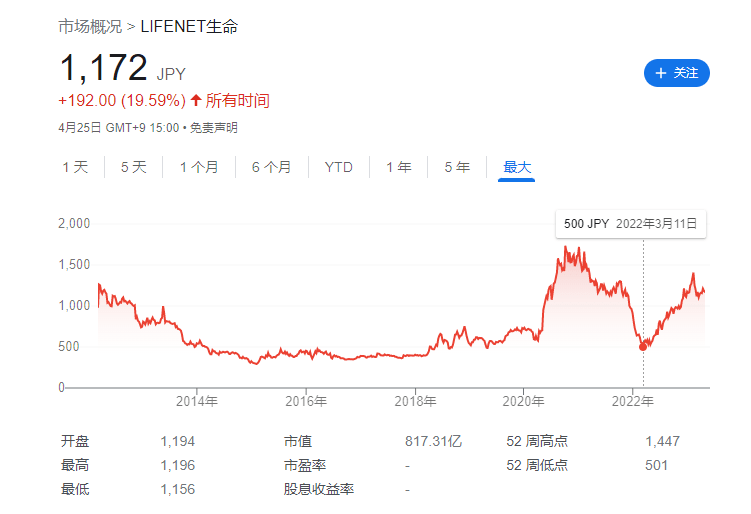The width and height of the screenshot is (751, 514).
Task: Show the 6 个月 chart range
Action: [x=271, y=167]
